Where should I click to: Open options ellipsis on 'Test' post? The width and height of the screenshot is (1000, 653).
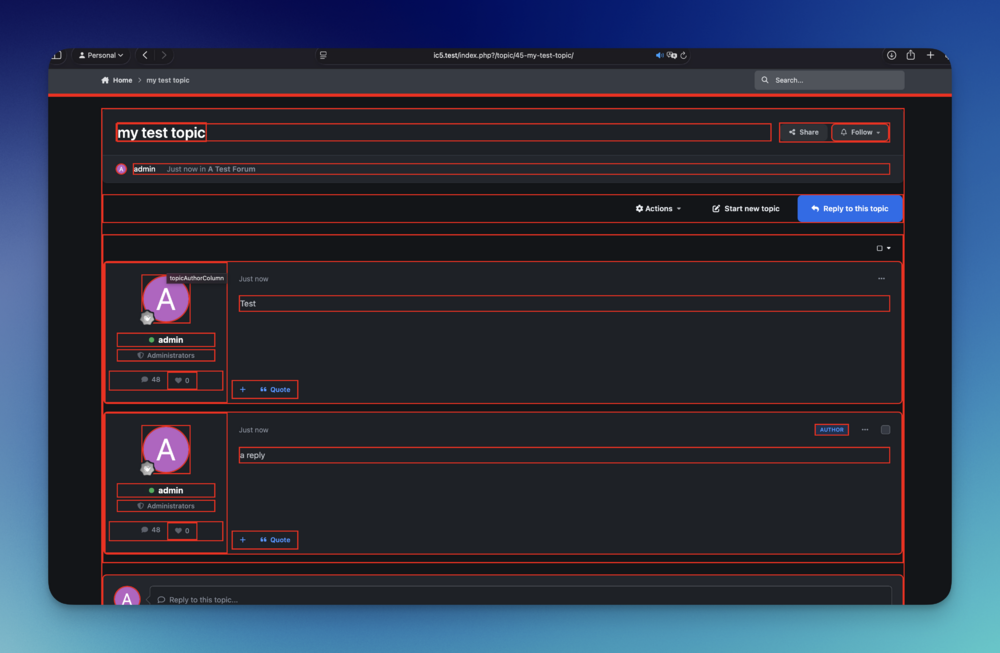[881, 279]
